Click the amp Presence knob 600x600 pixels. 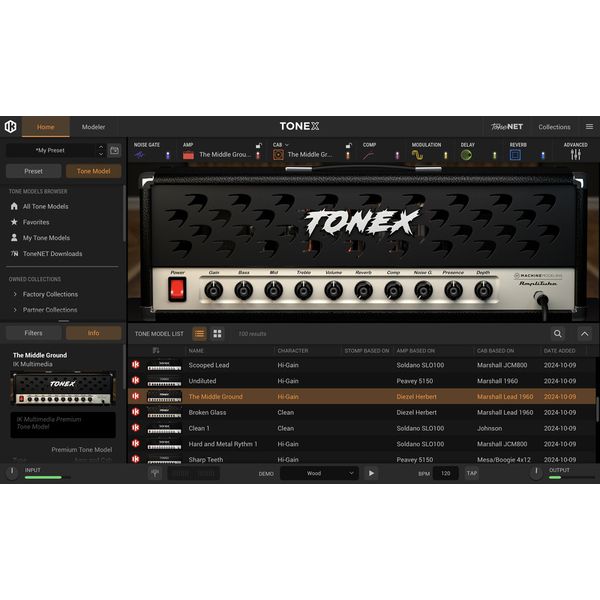tap(453, 290)
